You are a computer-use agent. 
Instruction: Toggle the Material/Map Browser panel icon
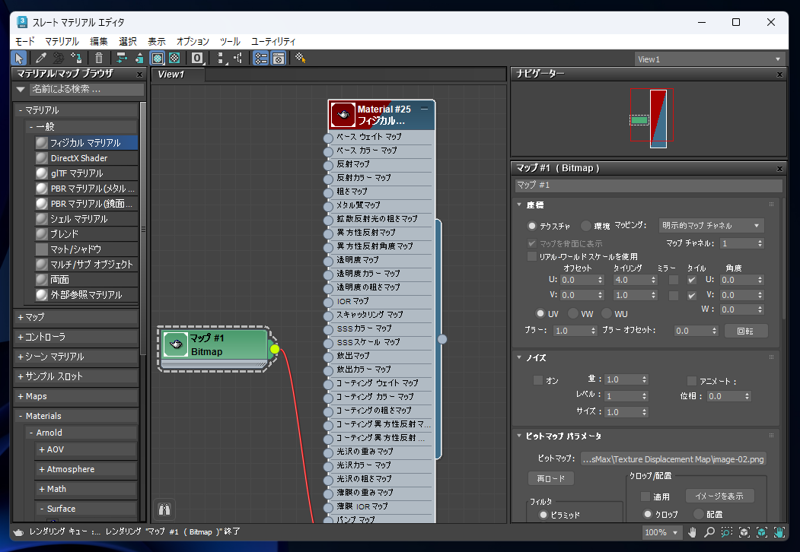tap(261, 58)
